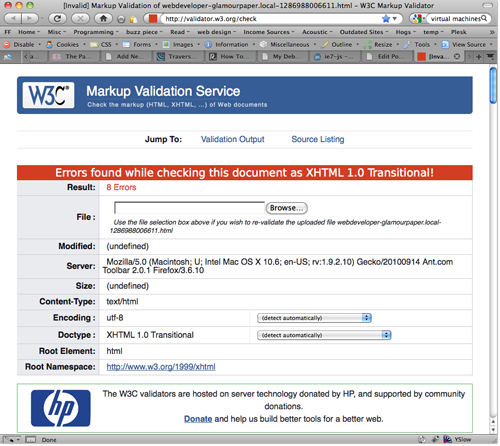Switch to the 'My Deb...' tab
Viewport: 500px width, 446px height.
tap(284, 57)
